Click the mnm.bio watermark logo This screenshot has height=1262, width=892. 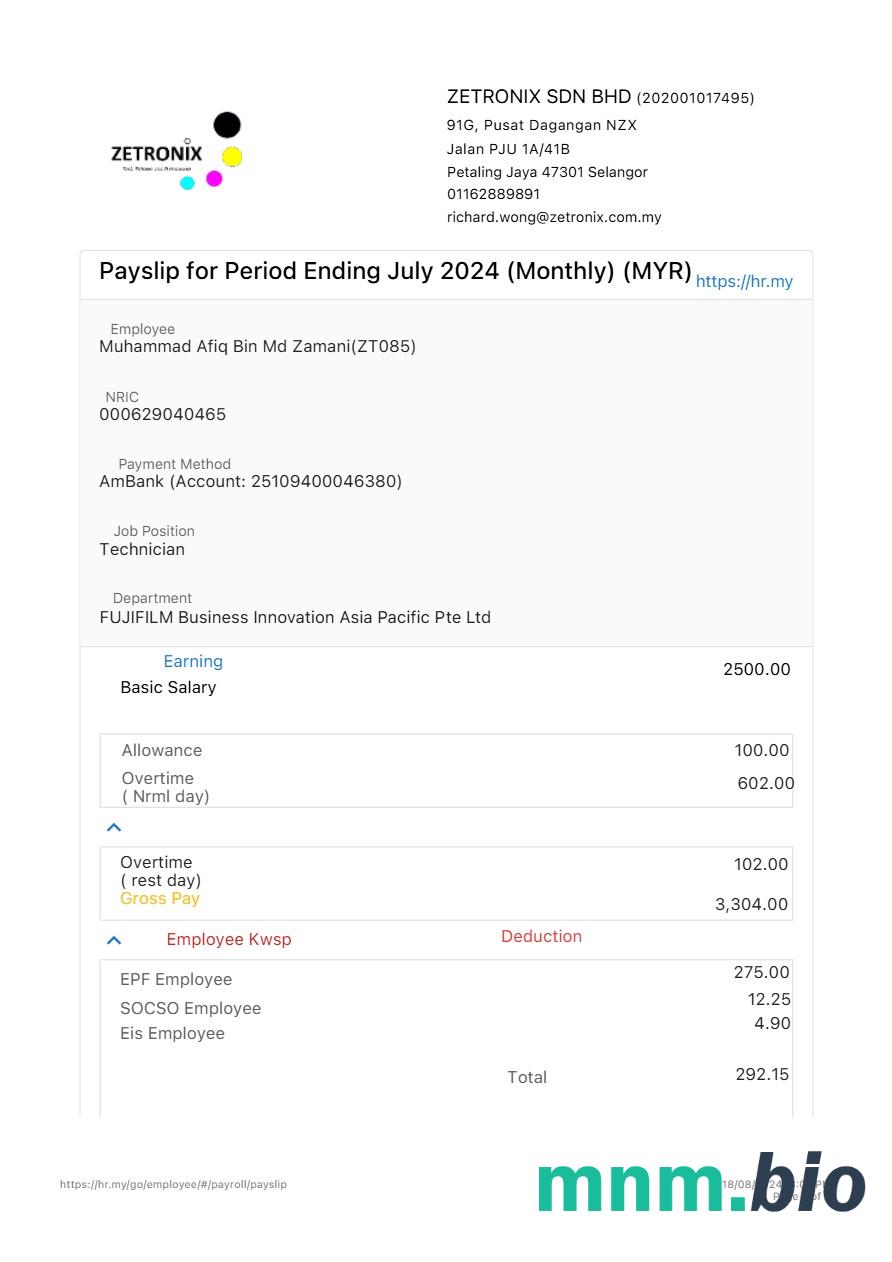700,1184
